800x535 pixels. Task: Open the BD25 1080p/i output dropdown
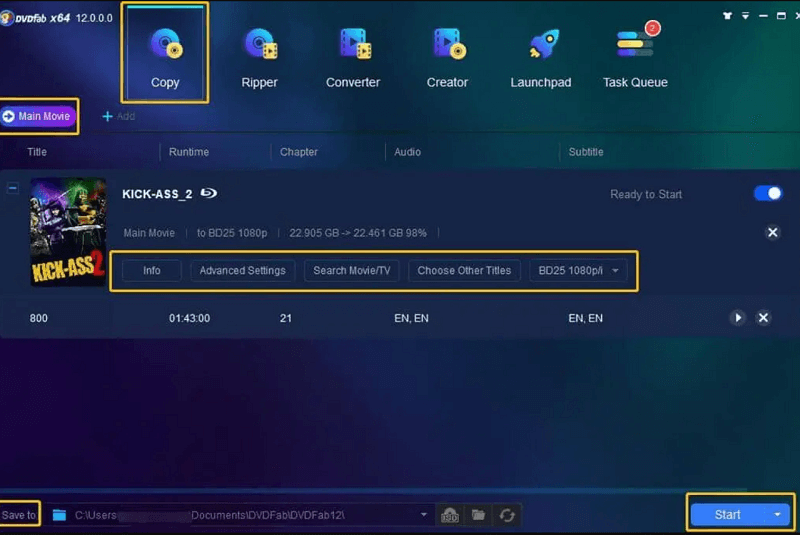(x=579, y=271)
